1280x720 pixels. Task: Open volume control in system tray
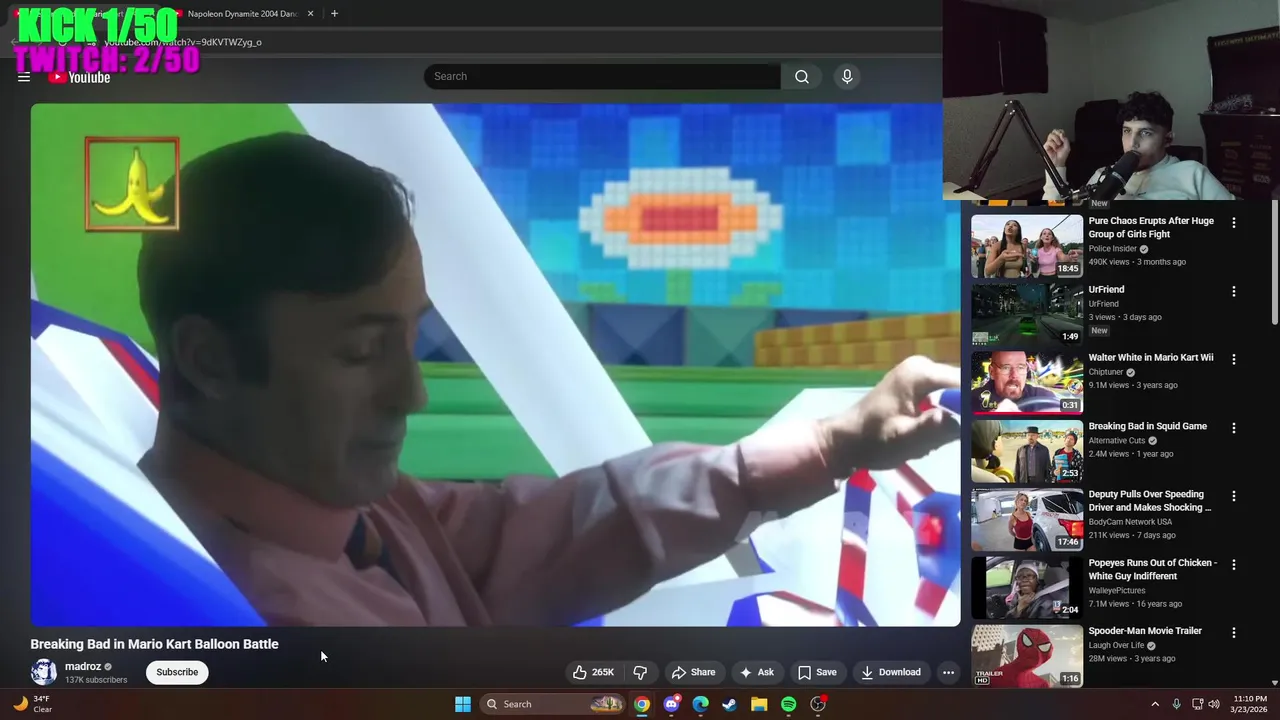[x=1214, y=704]
